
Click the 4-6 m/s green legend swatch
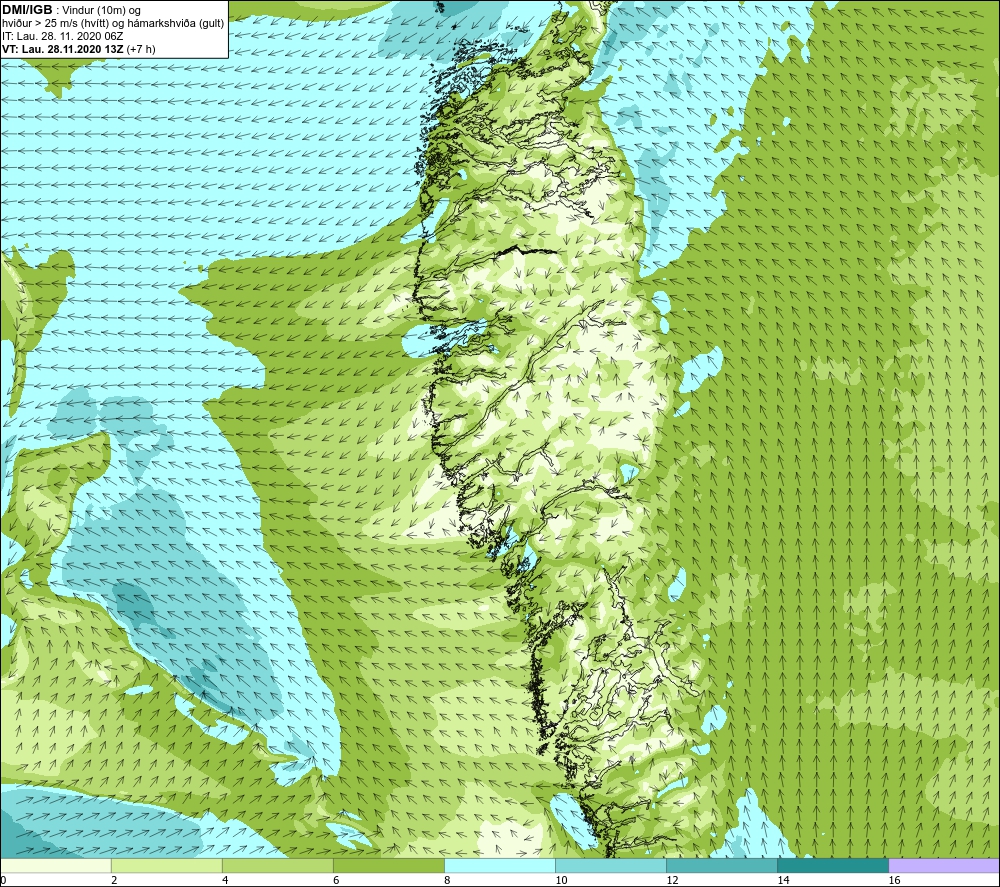(278, 866)
